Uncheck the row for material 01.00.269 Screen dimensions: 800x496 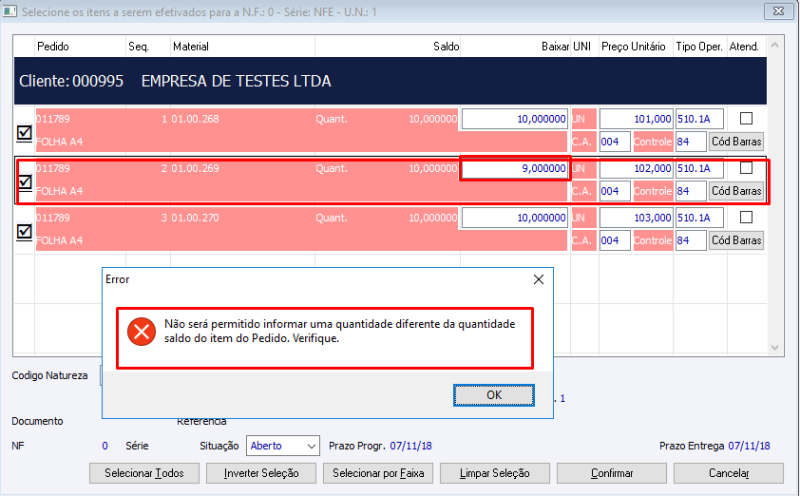point(24,182)
